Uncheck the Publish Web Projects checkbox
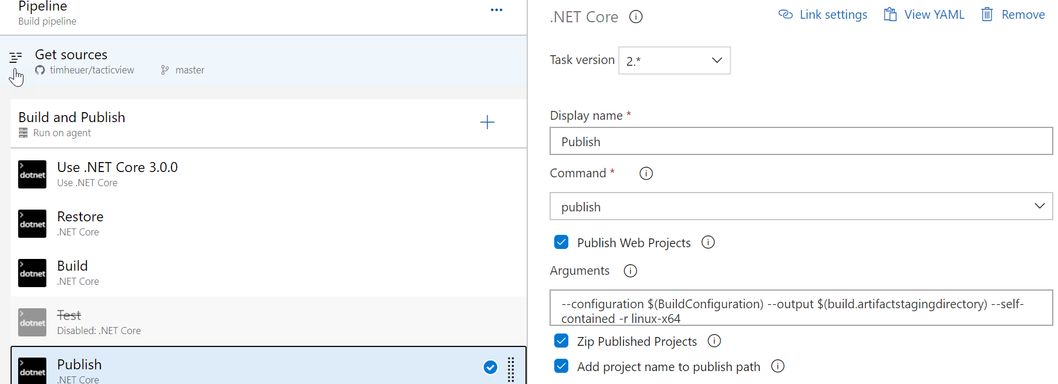Image resolution: width=1058 pixels, height=384 pixels. [561, 242]
